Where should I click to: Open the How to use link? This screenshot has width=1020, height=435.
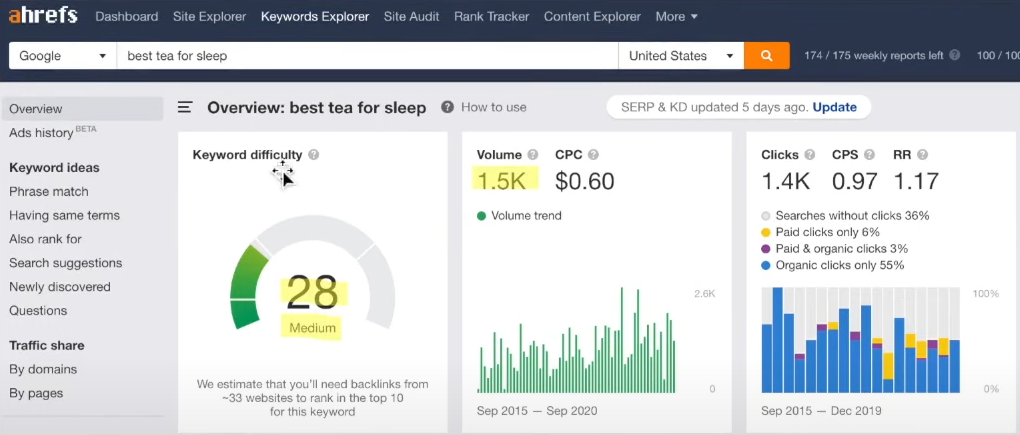[494, 107]
